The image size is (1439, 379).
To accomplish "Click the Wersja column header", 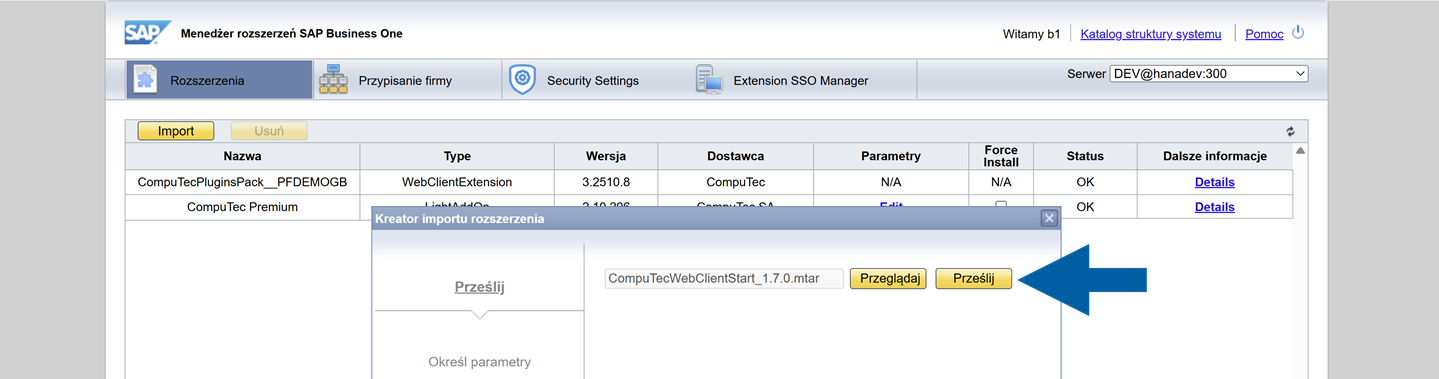I will (606, 156).
